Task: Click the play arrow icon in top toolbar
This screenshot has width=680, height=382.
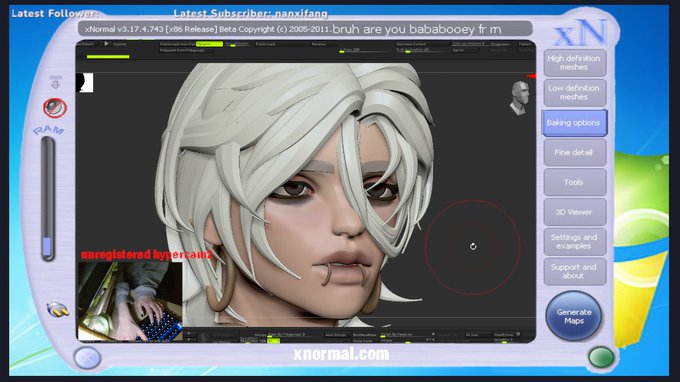Action: pyautogui.click(x=106, y=44)
